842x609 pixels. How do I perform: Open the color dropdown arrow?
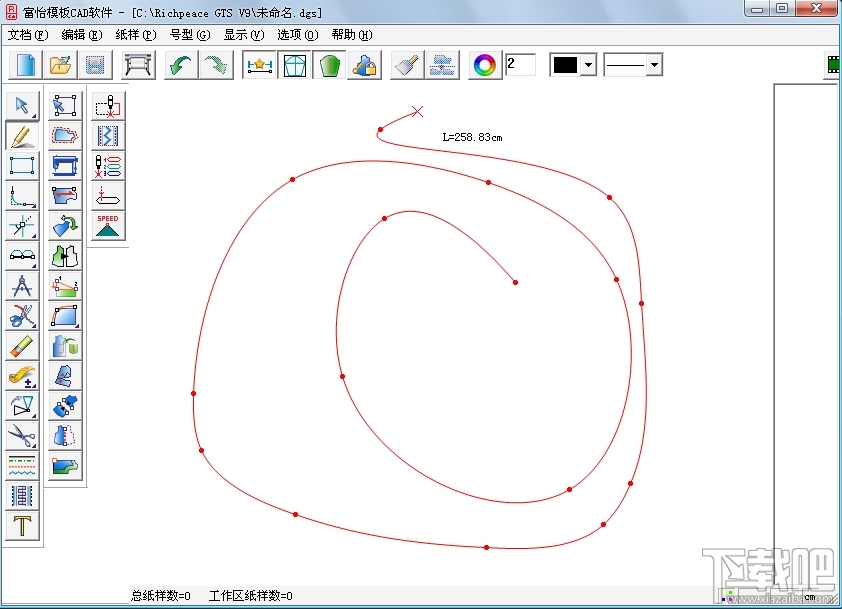click(589, 65)
